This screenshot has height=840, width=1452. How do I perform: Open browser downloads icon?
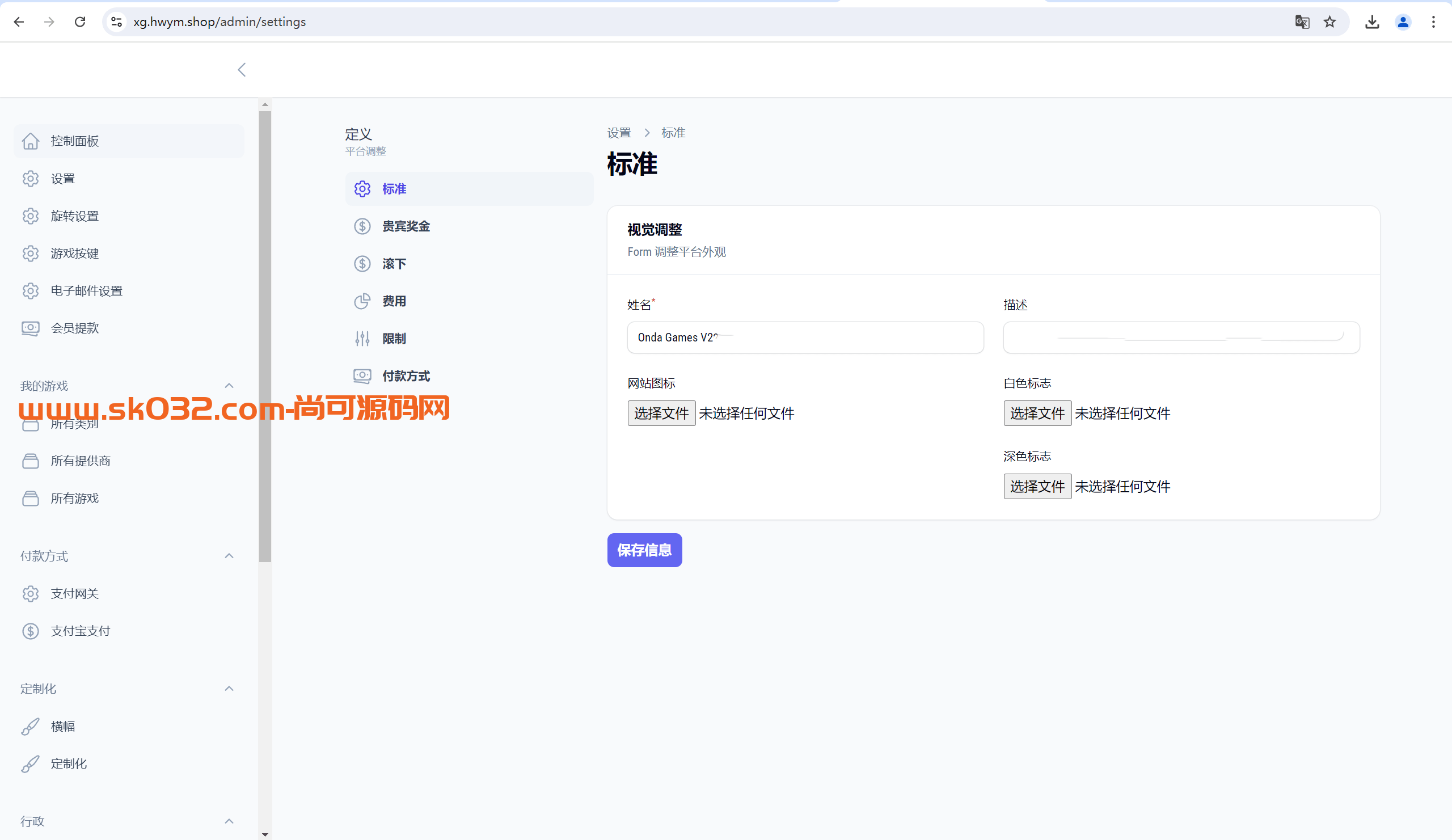pos(1372,22)
